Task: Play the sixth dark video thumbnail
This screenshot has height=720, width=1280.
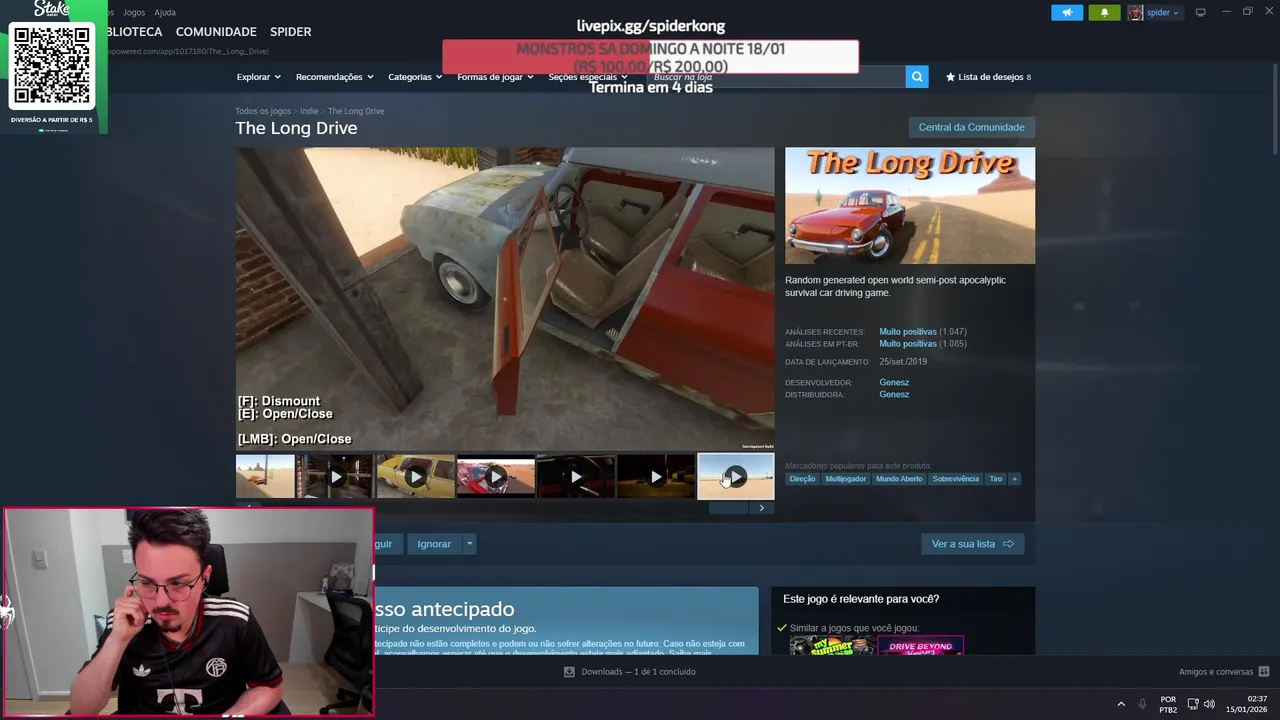Action: pyautogui.click(x=655, y=476)
